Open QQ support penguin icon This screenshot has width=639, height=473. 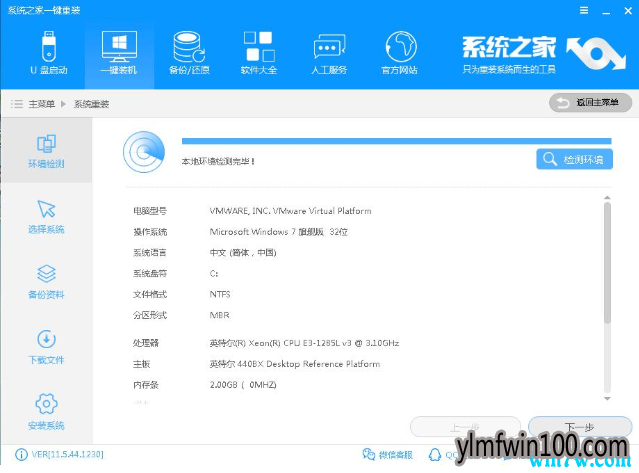click(435, 455)
